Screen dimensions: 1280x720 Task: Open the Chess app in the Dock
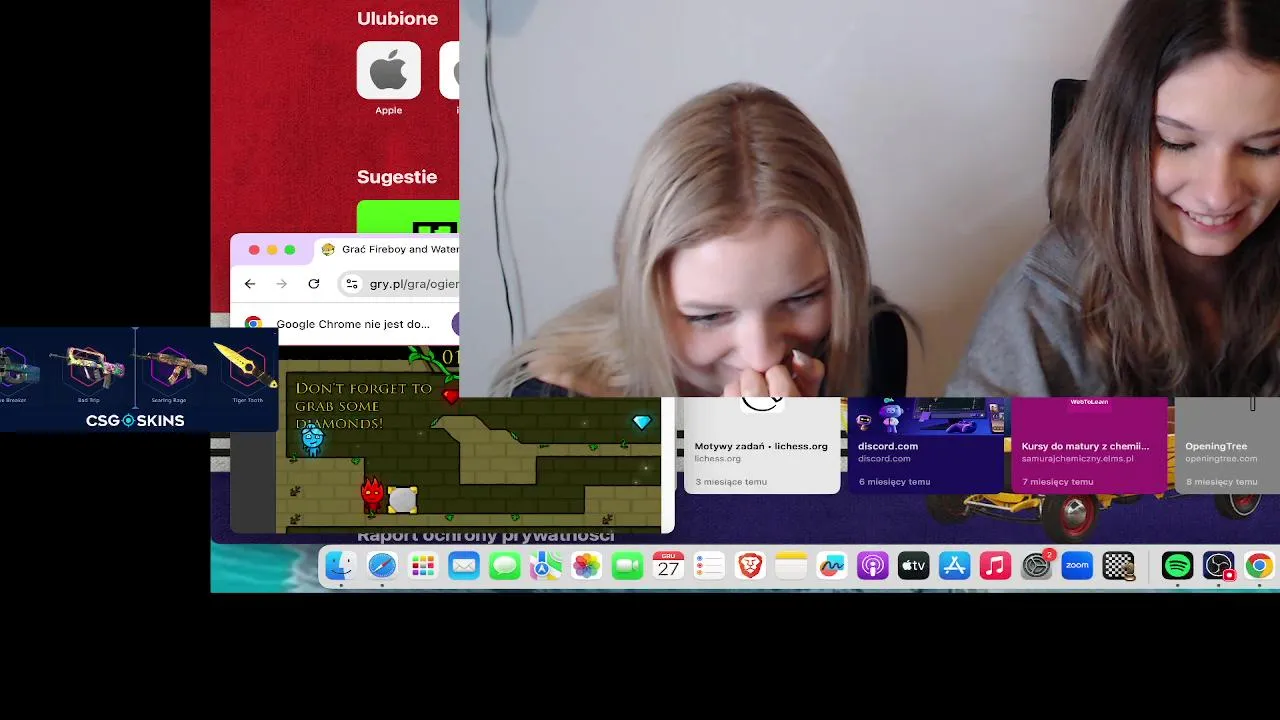pos(1118,567)
